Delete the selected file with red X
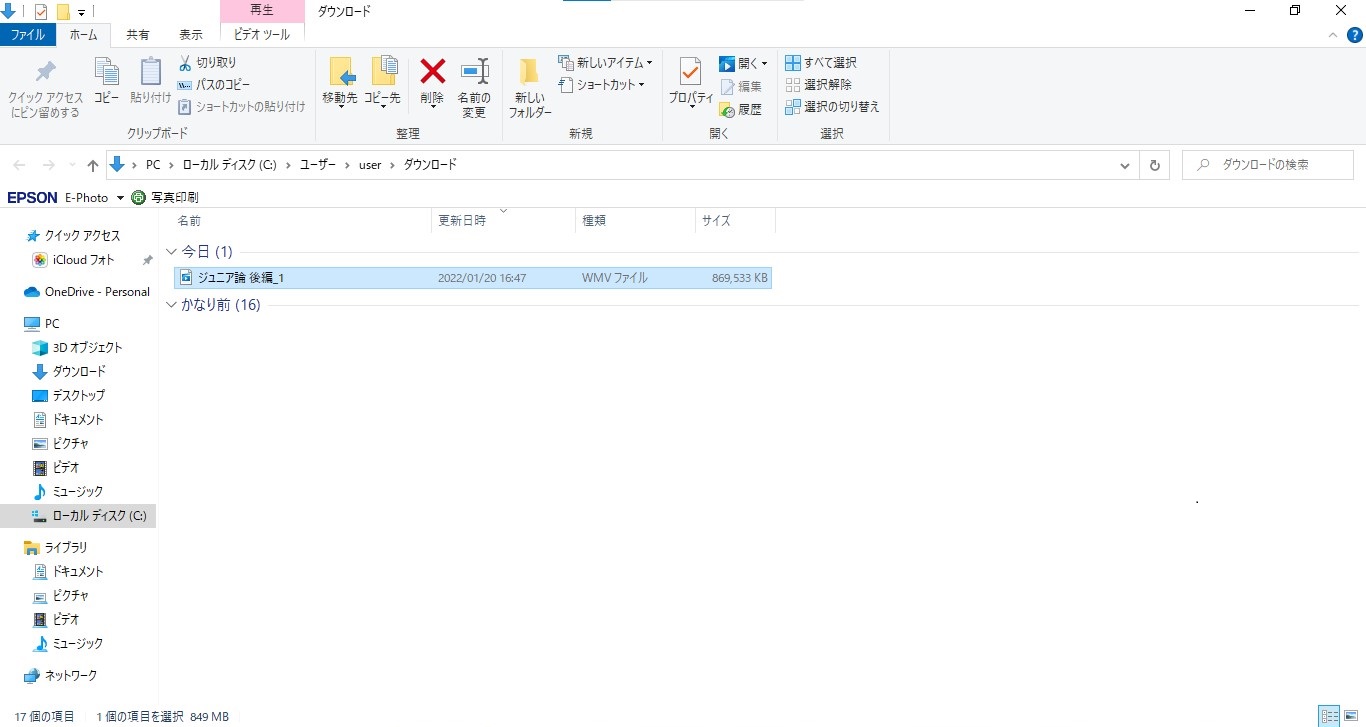Viewport: 1366px width, 727px height. pos(432,82)
